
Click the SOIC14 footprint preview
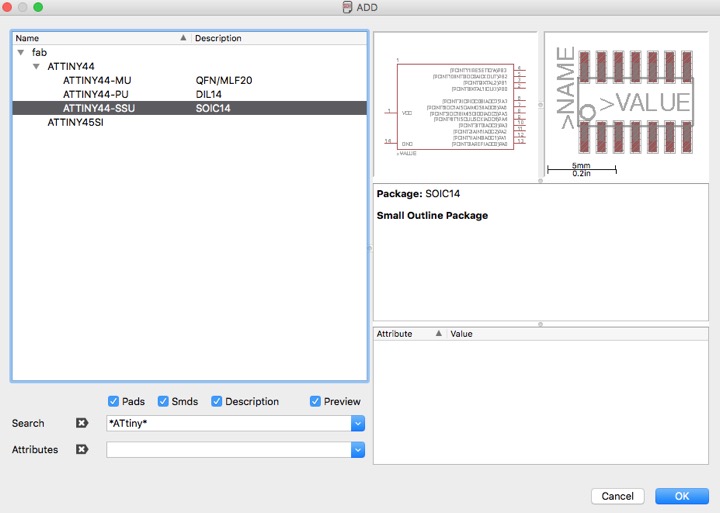pos(626,105)
